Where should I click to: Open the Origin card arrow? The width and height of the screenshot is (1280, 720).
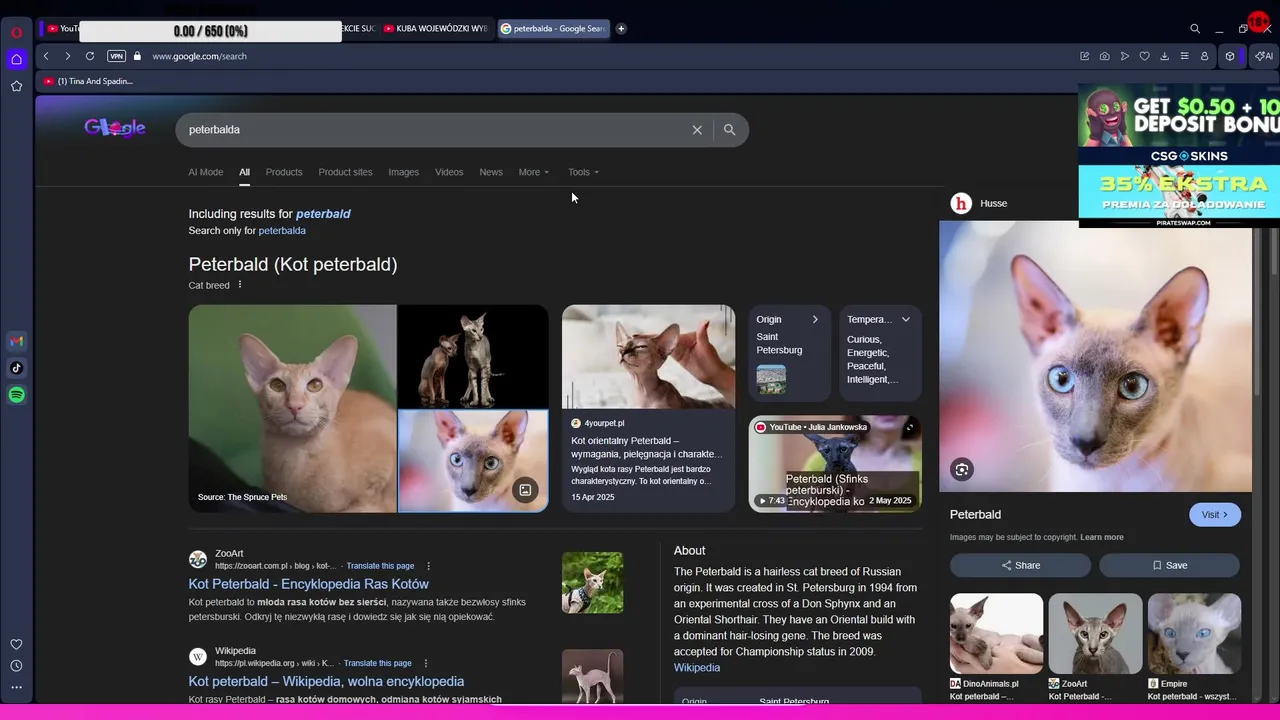(x=815, y=319)
